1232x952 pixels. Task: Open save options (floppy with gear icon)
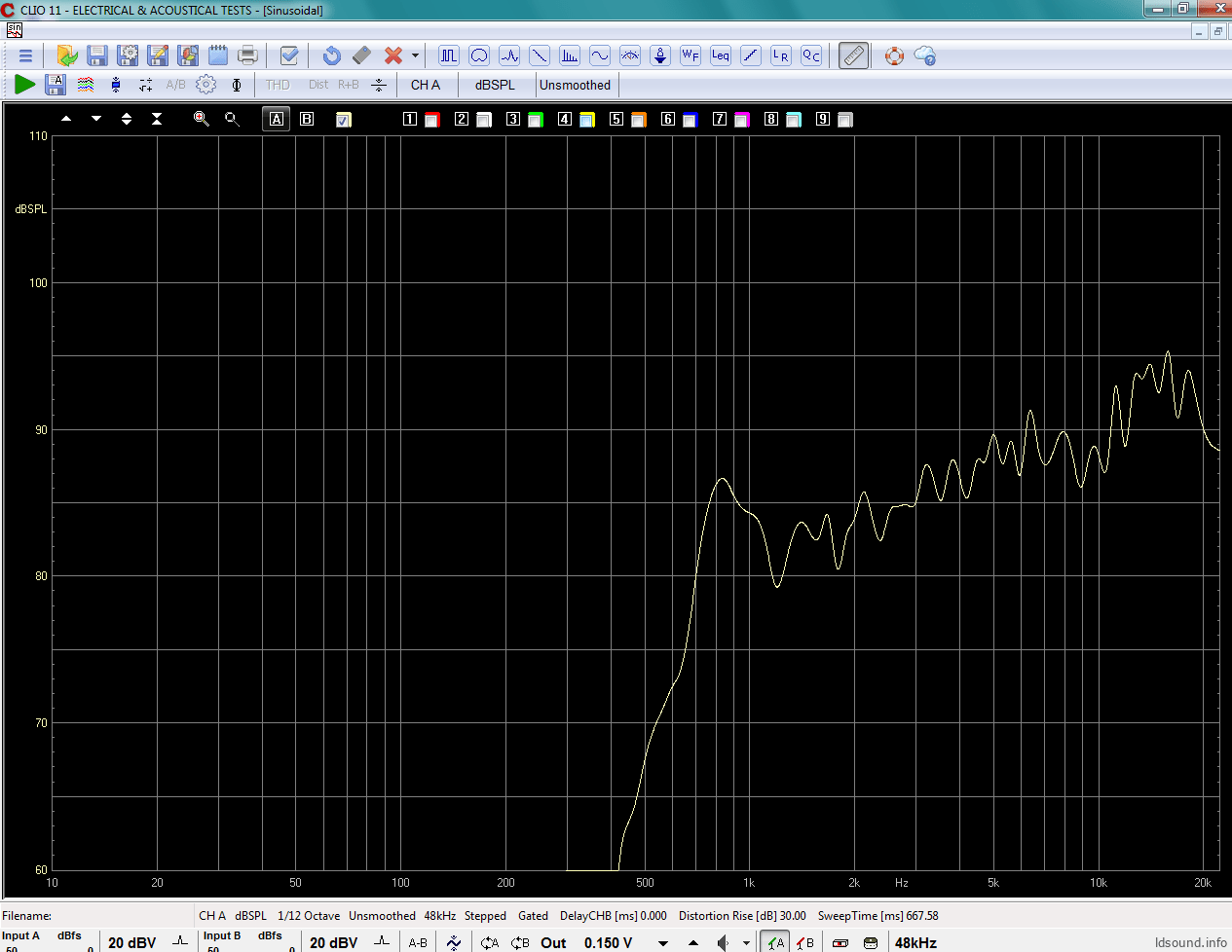tap(128, 55)
